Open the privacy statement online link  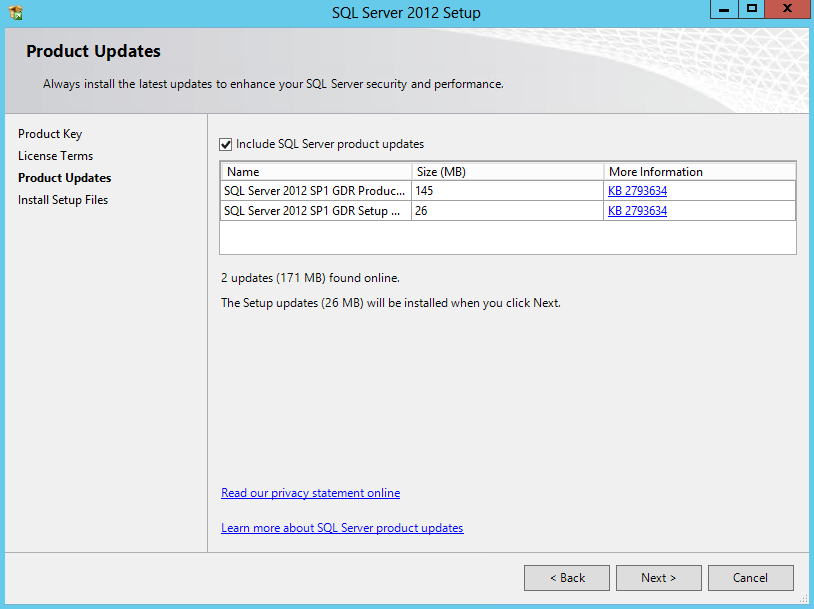[310, 493]
